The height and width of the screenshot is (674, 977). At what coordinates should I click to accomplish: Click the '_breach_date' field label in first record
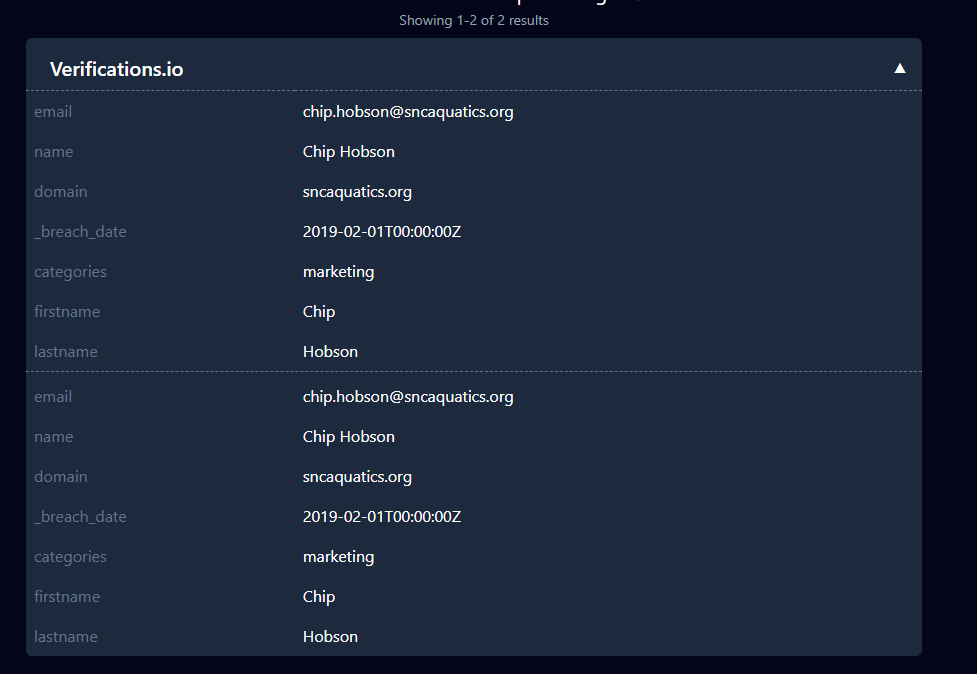pos(80,232)
